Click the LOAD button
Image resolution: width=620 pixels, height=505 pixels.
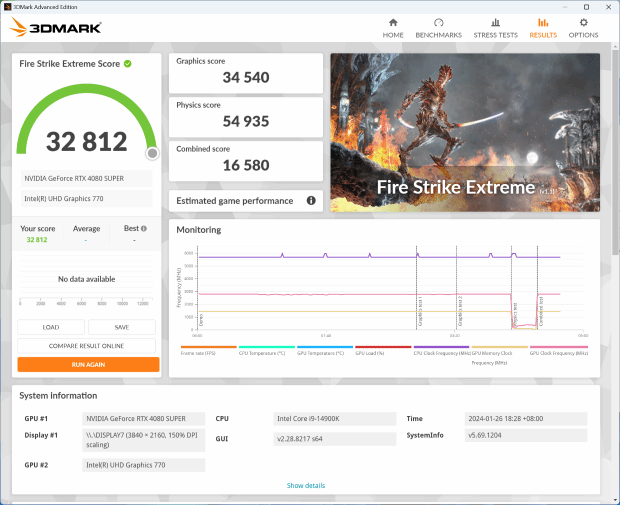[51, 327]
